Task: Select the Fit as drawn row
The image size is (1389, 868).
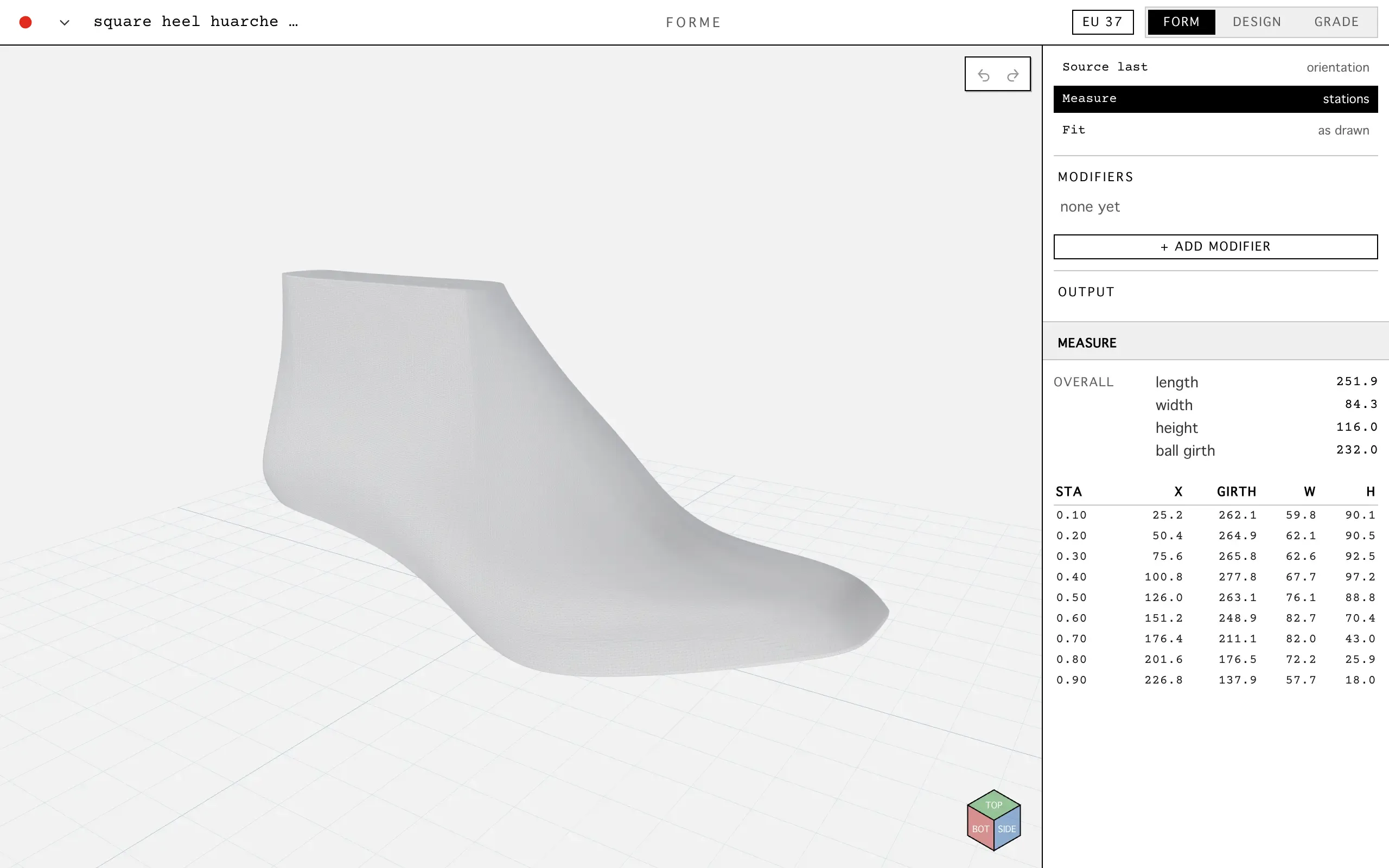Action: point(1215,130)
